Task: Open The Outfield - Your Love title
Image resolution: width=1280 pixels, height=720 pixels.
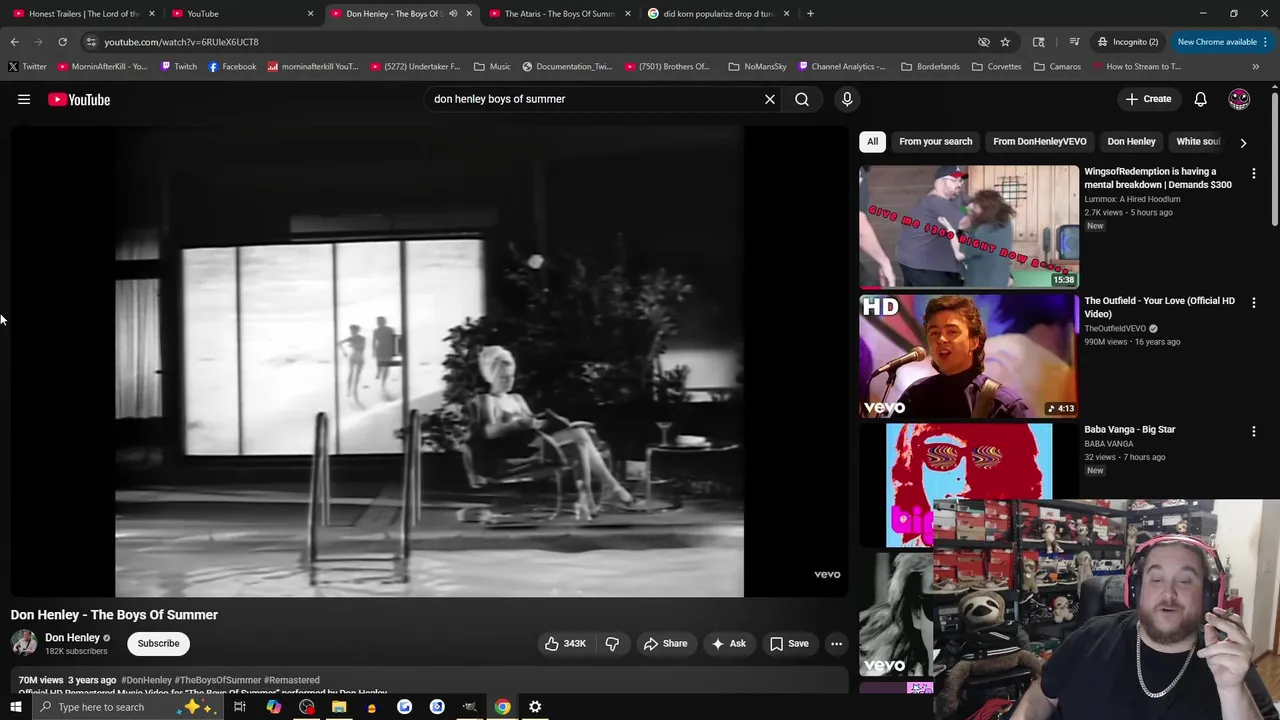Action: point(1159,307)
